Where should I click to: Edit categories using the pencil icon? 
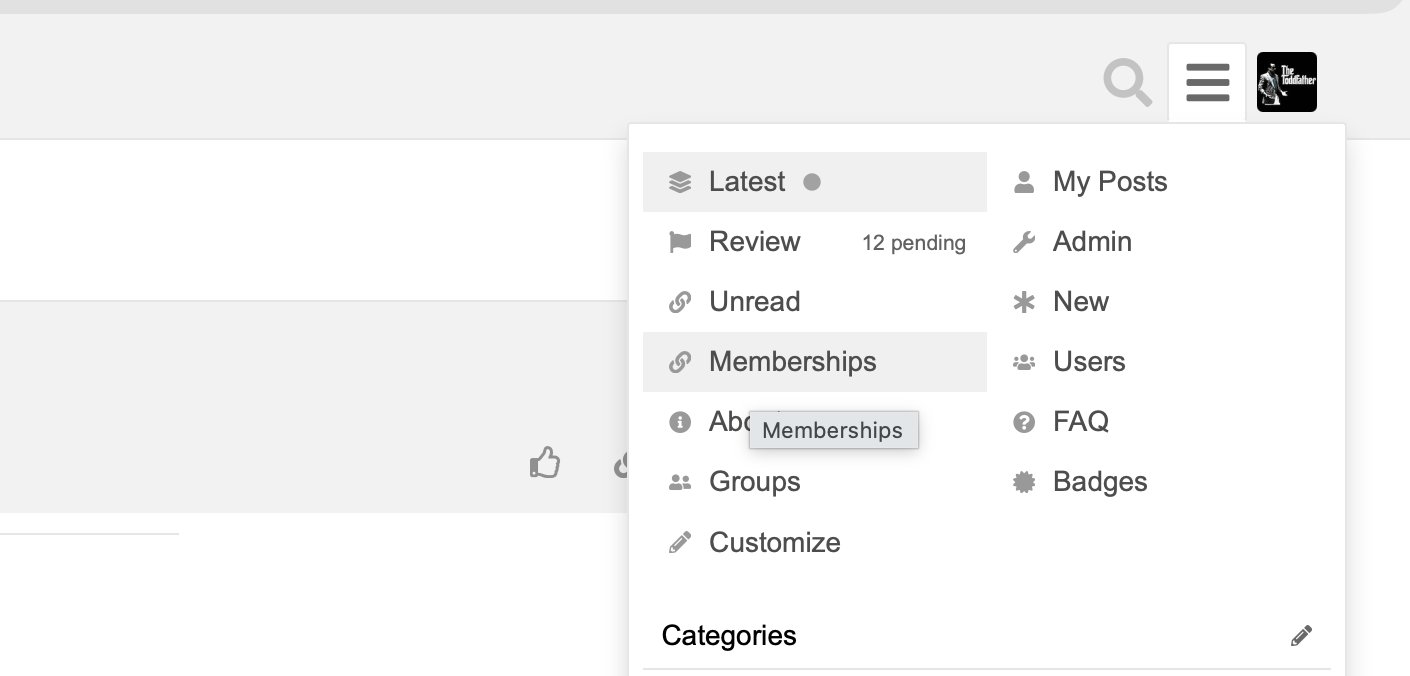click(x=1301, y=636)
